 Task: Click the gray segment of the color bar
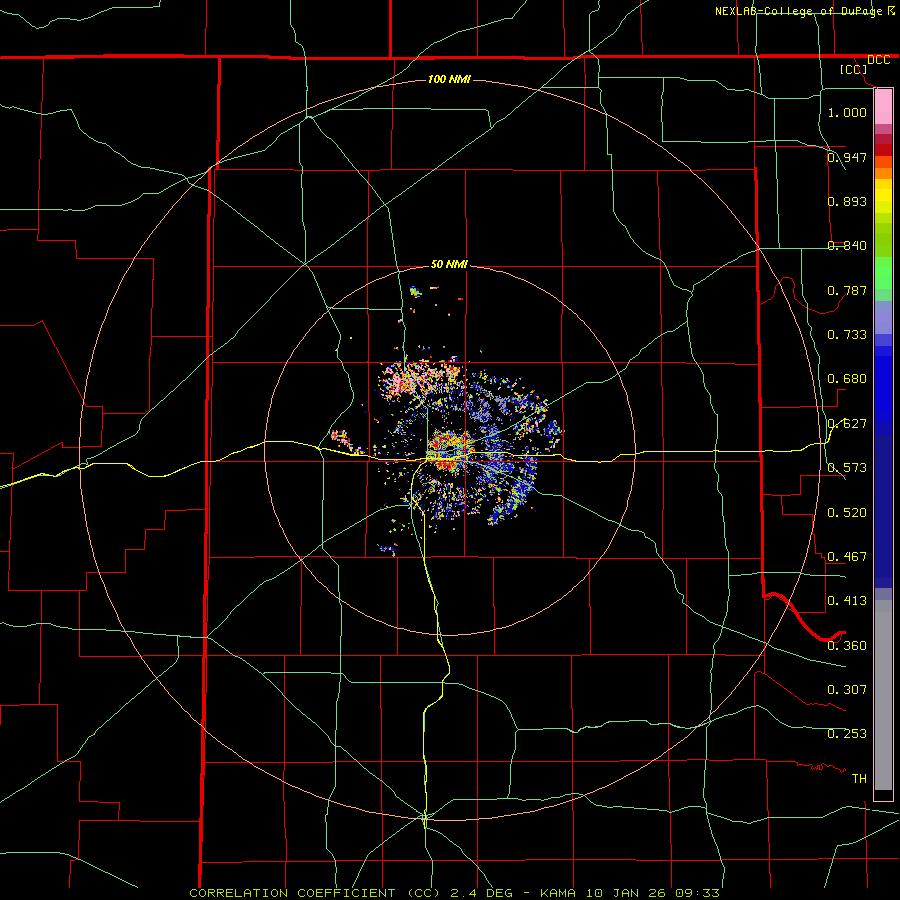(x=883, y=695)
